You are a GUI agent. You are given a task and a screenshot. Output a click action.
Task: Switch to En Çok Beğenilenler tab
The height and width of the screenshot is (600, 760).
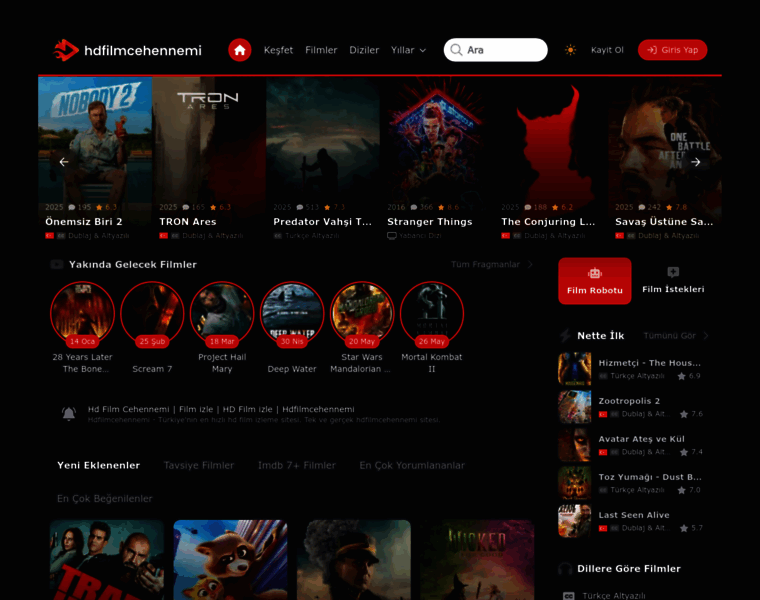[x=105, y=499]
